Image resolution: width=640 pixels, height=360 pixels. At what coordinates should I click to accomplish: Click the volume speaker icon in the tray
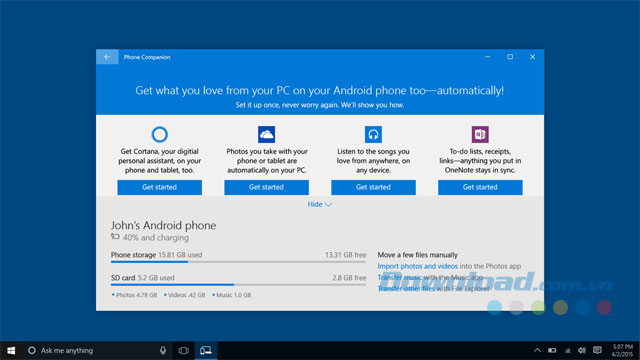tap(582, 350)
